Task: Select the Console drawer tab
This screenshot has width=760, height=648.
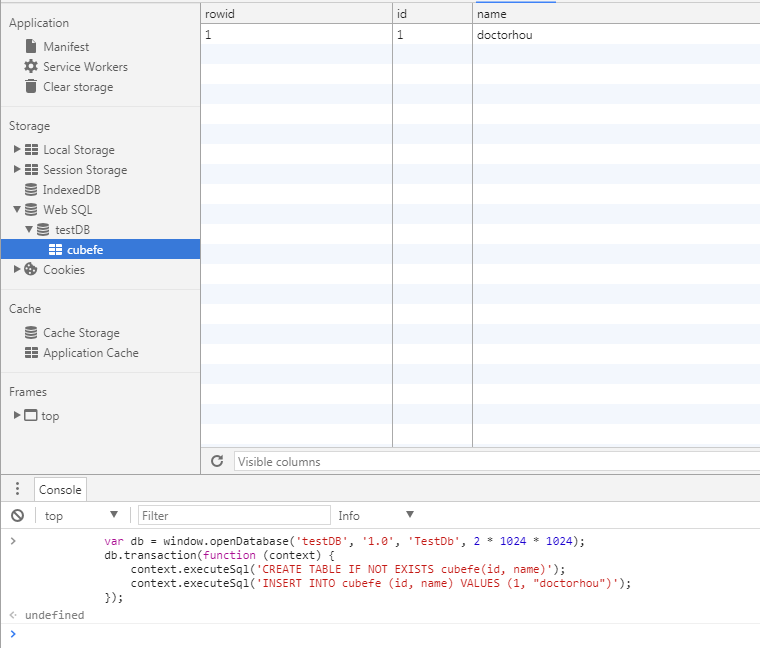Action: (60, 490)
